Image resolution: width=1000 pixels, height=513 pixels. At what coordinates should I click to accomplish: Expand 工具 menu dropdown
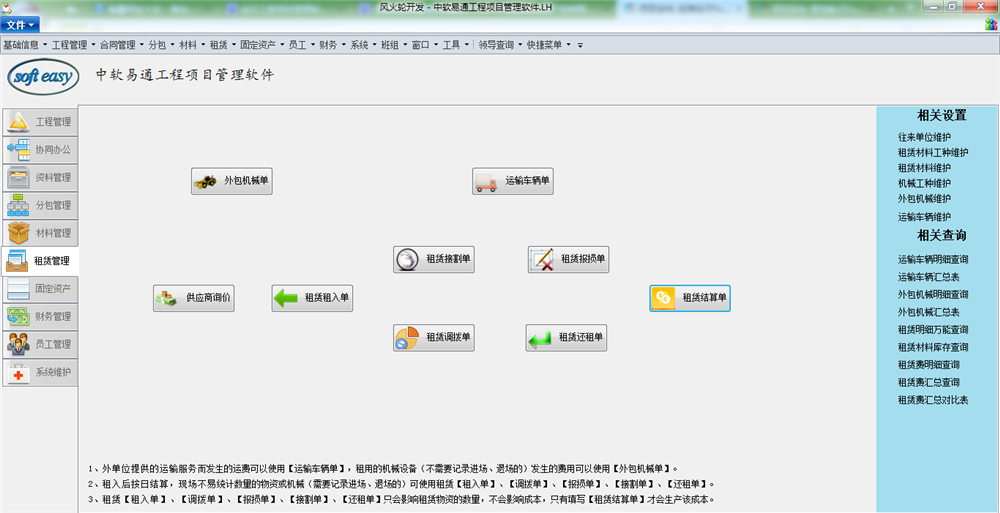click(x=455, y=45)
